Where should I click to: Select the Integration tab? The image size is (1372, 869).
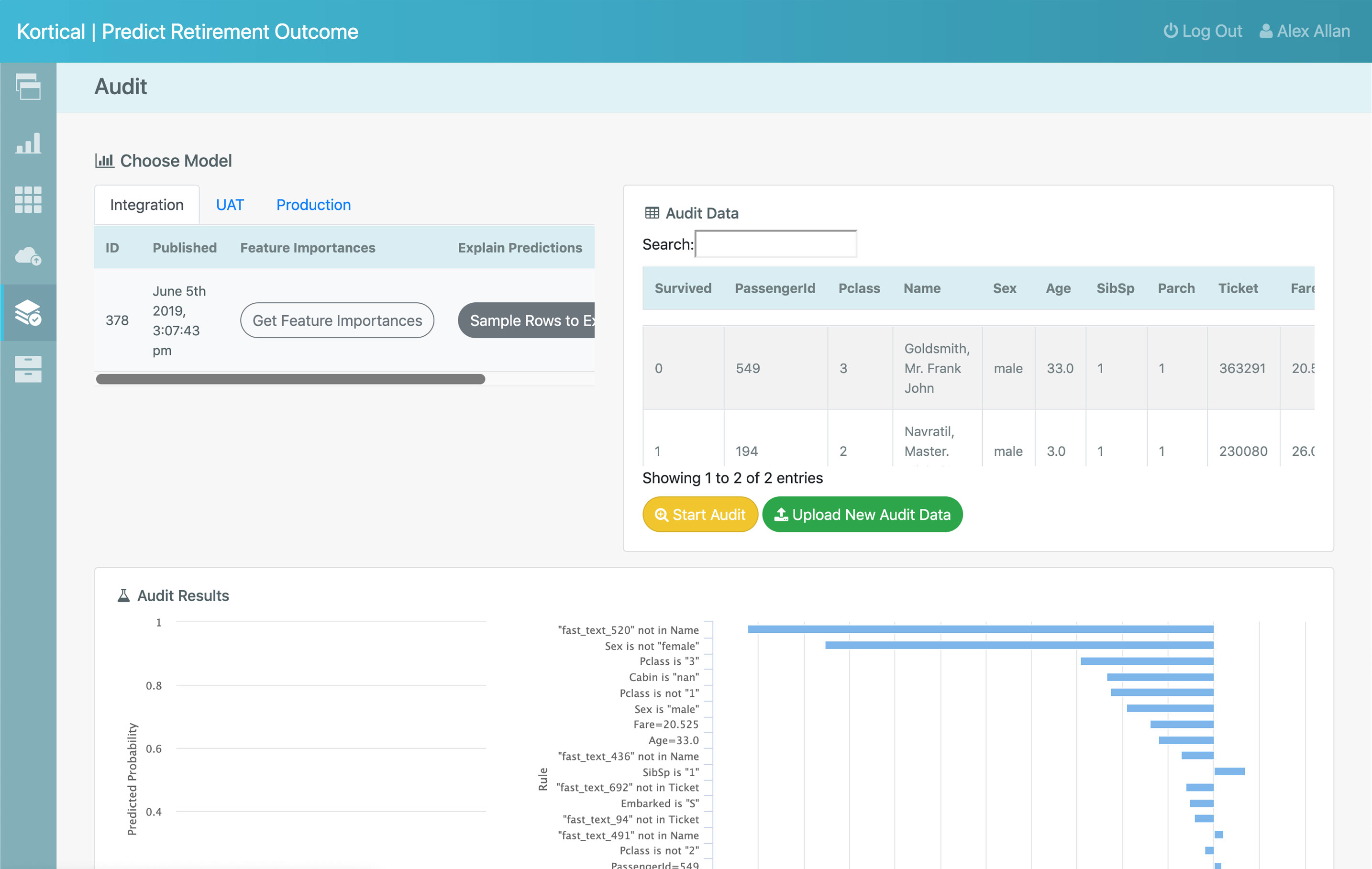click(146, 204)
